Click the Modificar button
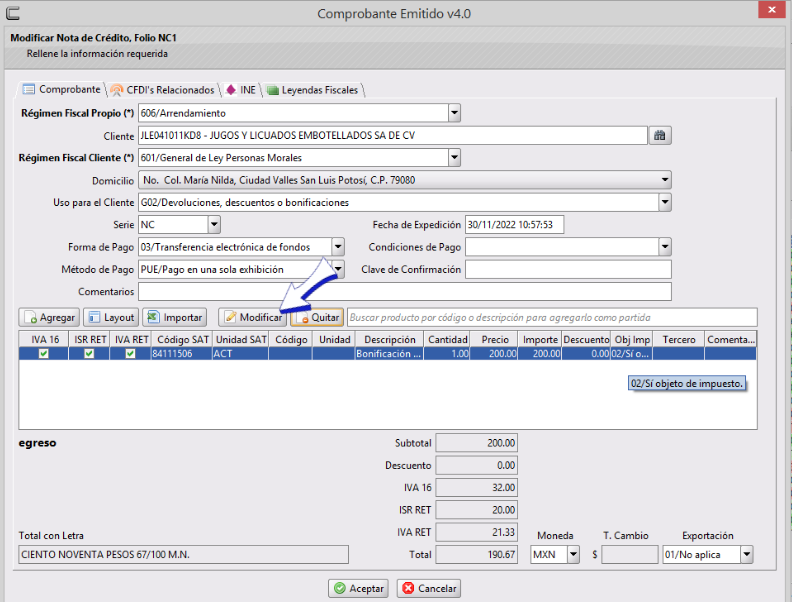Viewport: 792px width, 602px height. (x=253, y=317)
